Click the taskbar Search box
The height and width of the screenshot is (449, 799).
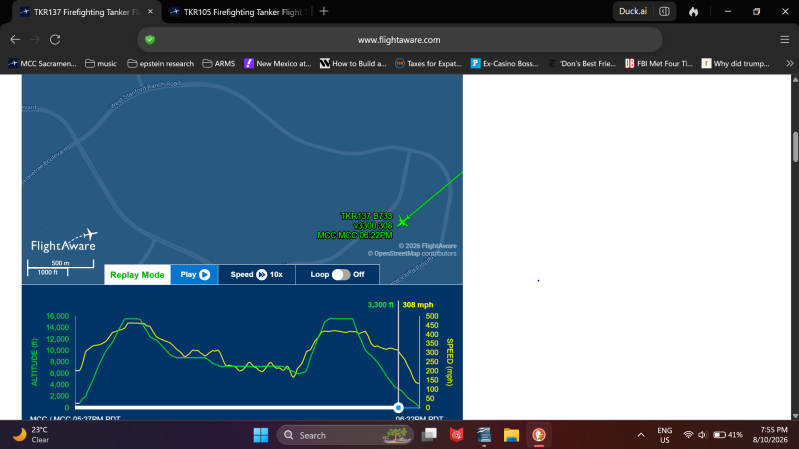tap(344, 435)
